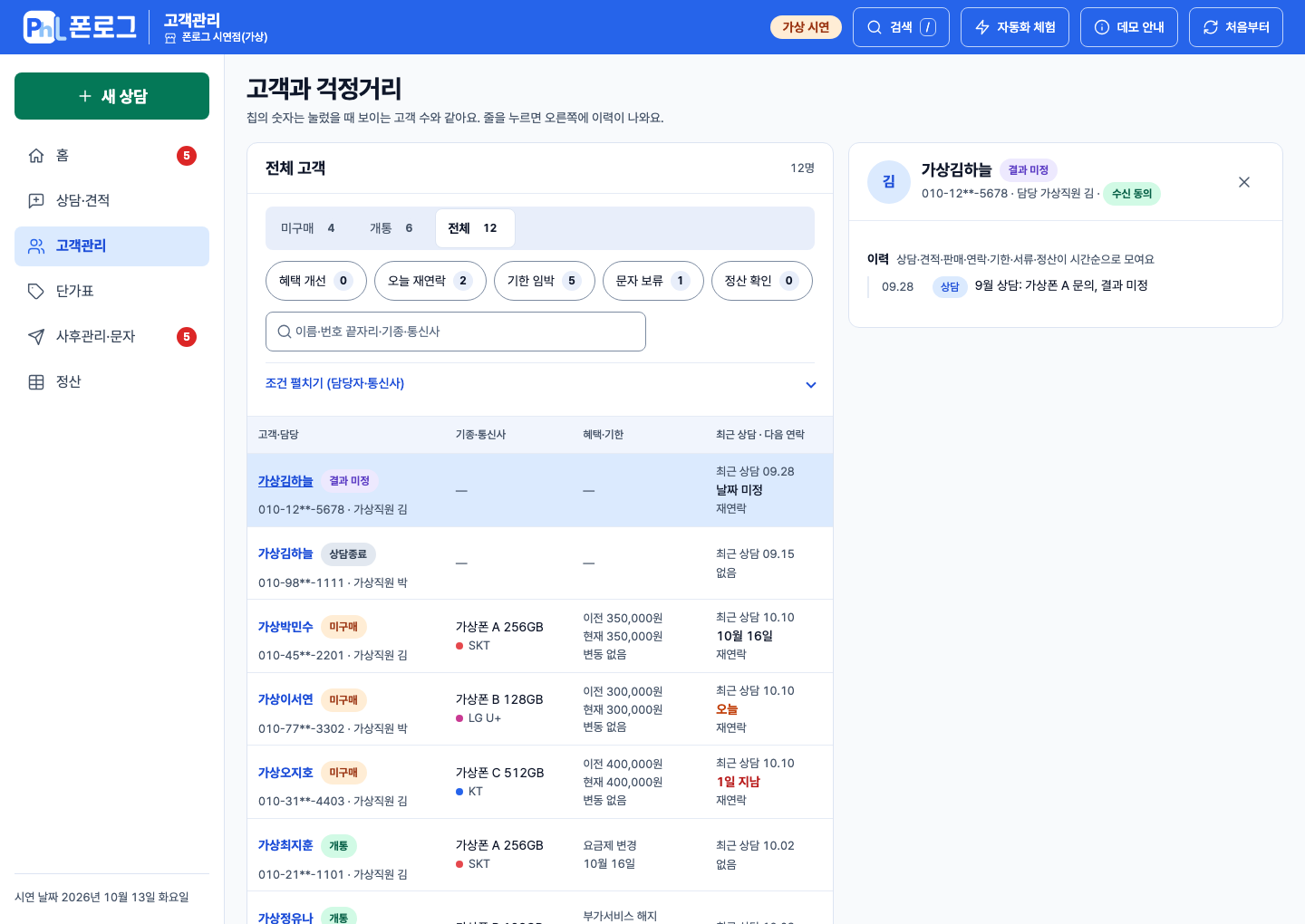Toggle the 기한 임박 filter chip
This screenshot has height=924, width=1305.
[x=545, y=281]
